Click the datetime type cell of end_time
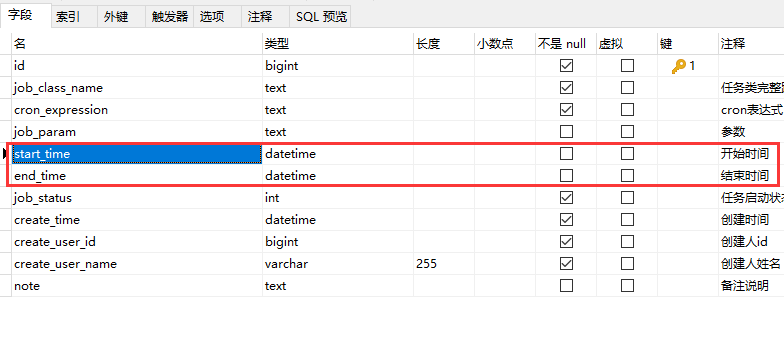 click(338, 176)
